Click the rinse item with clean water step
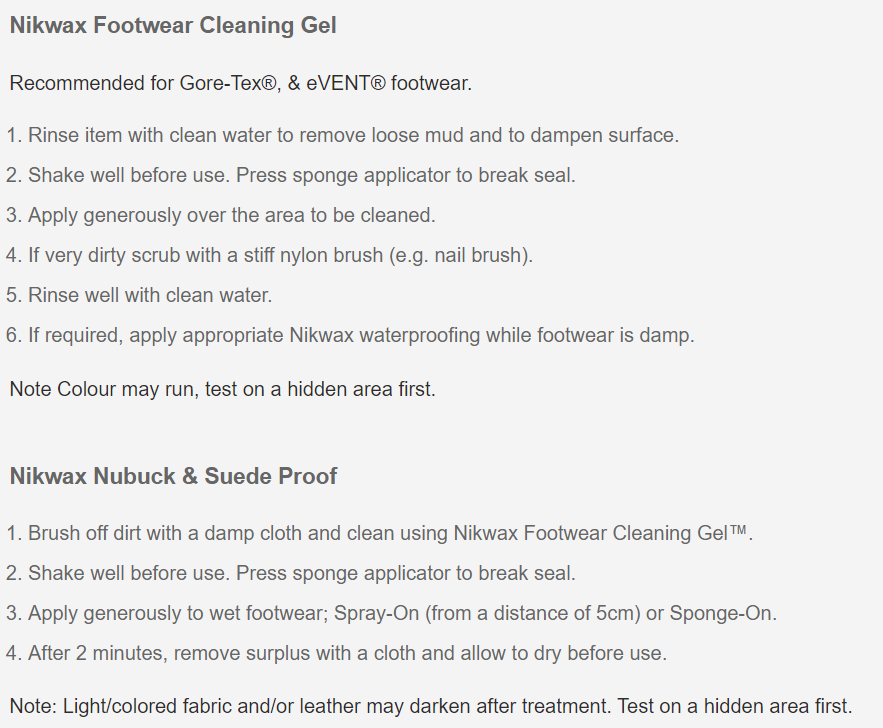Viewport: 883px width, 728px height. click(x=342, y=136)
